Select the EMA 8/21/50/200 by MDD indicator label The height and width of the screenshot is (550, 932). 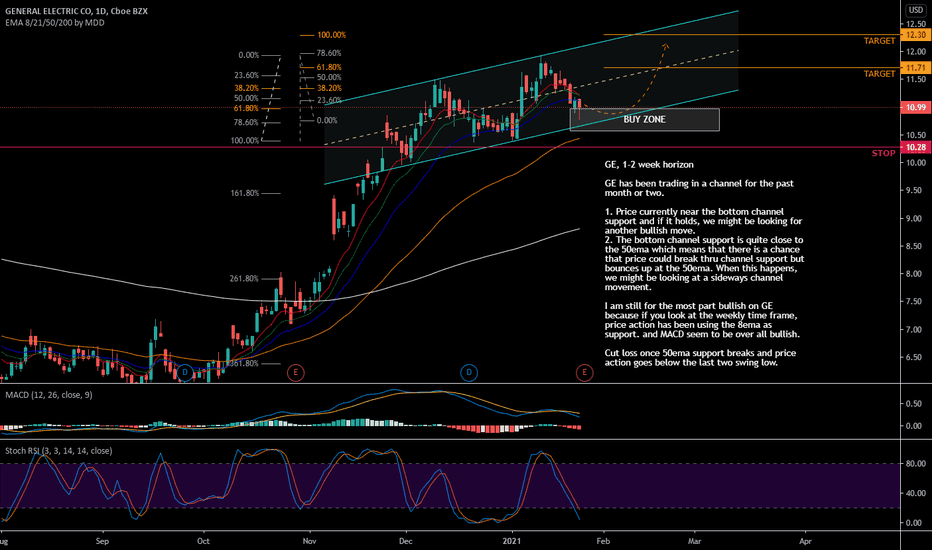coord(55,23)
